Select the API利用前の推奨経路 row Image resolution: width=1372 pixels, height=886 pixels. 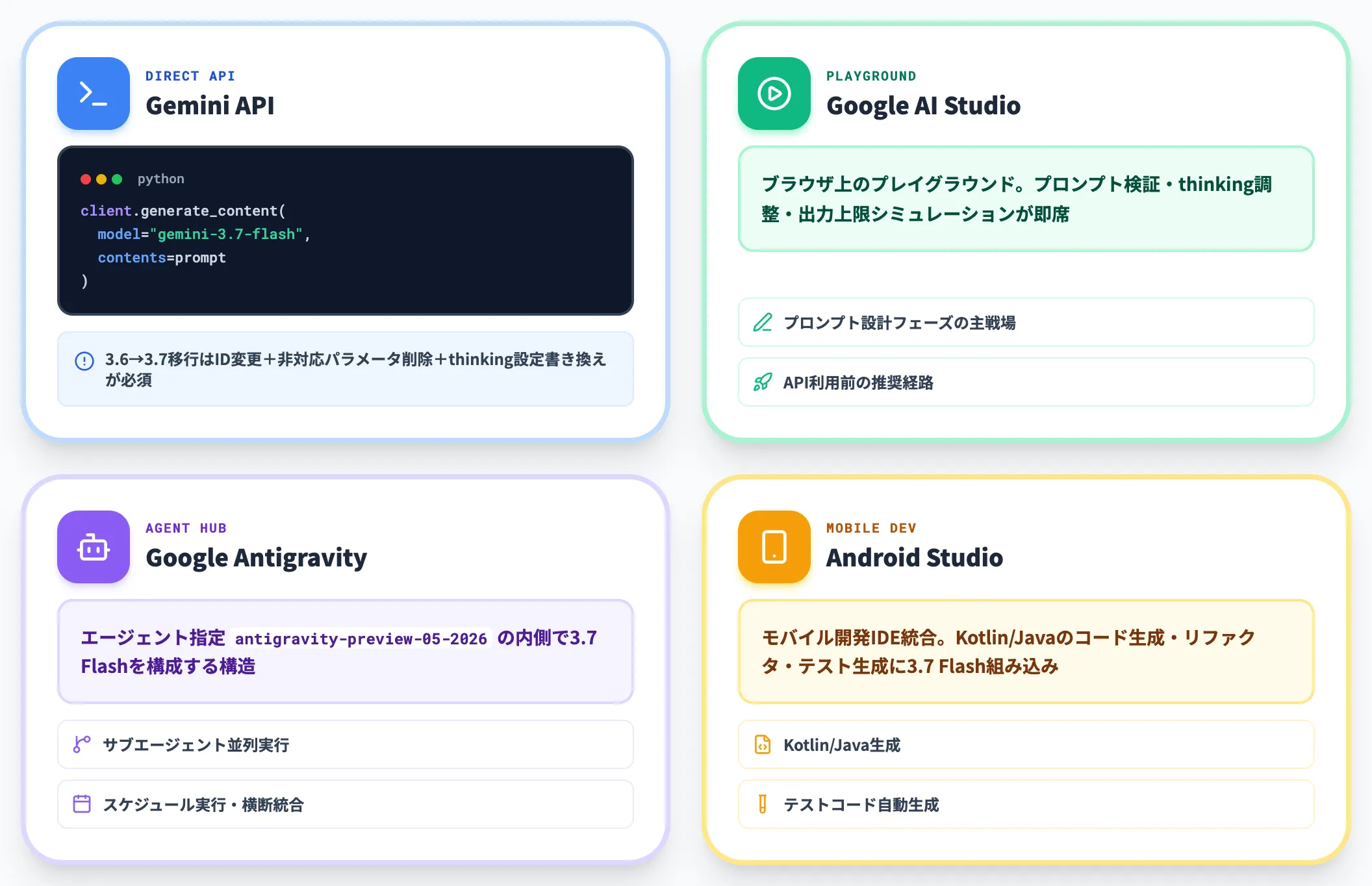tap(1026, 382)
